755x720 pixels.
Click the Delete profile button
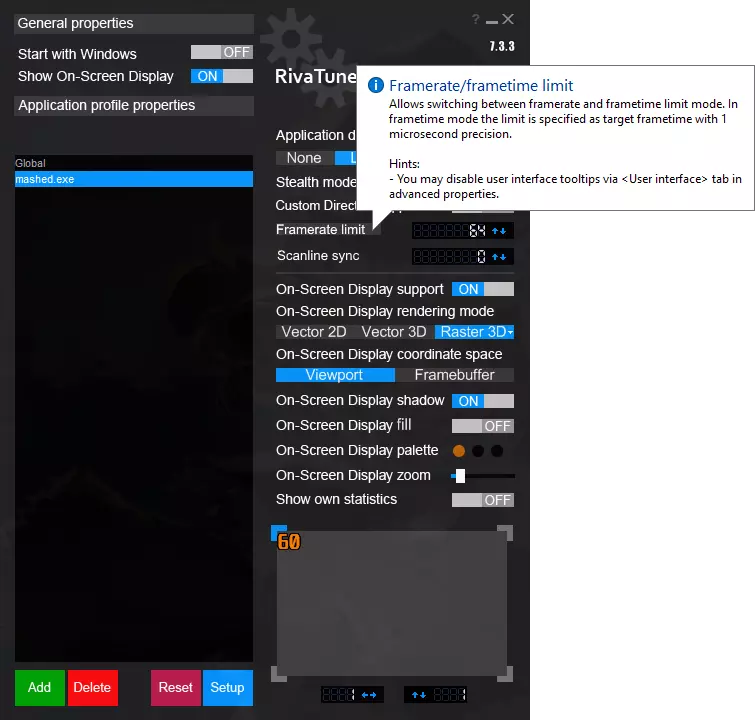92,687
